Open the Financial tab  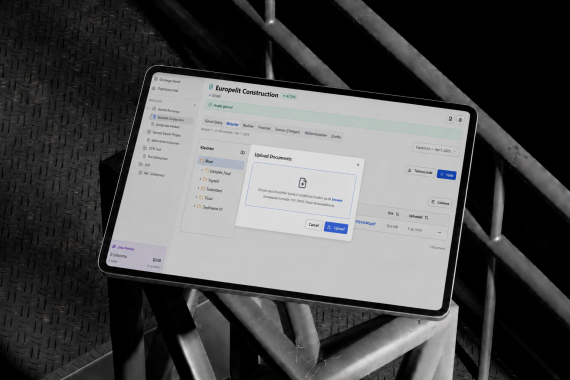point(264,128)
